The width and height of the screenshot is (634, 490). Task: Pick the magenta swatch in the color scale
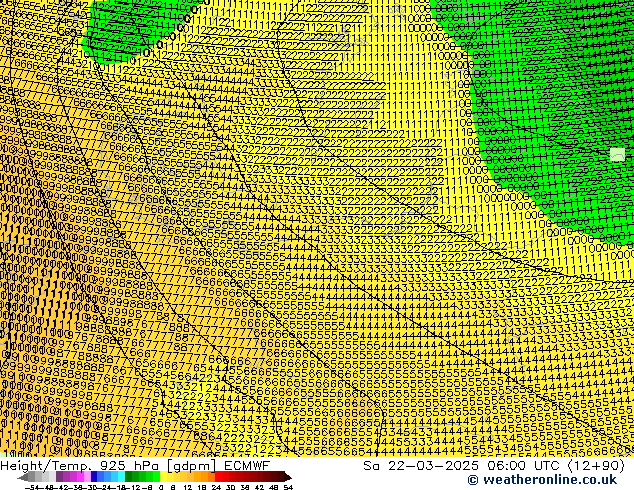(80, 477)
